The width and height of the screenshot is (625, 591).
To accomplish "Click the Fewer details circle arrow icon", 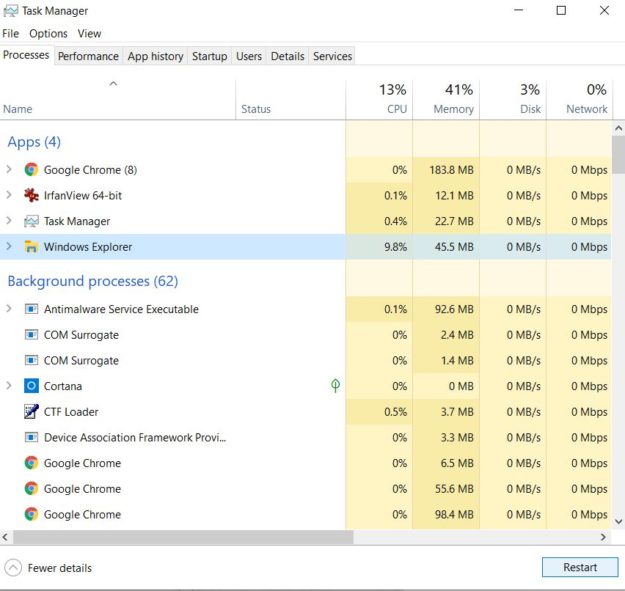I will click(13, 567).
